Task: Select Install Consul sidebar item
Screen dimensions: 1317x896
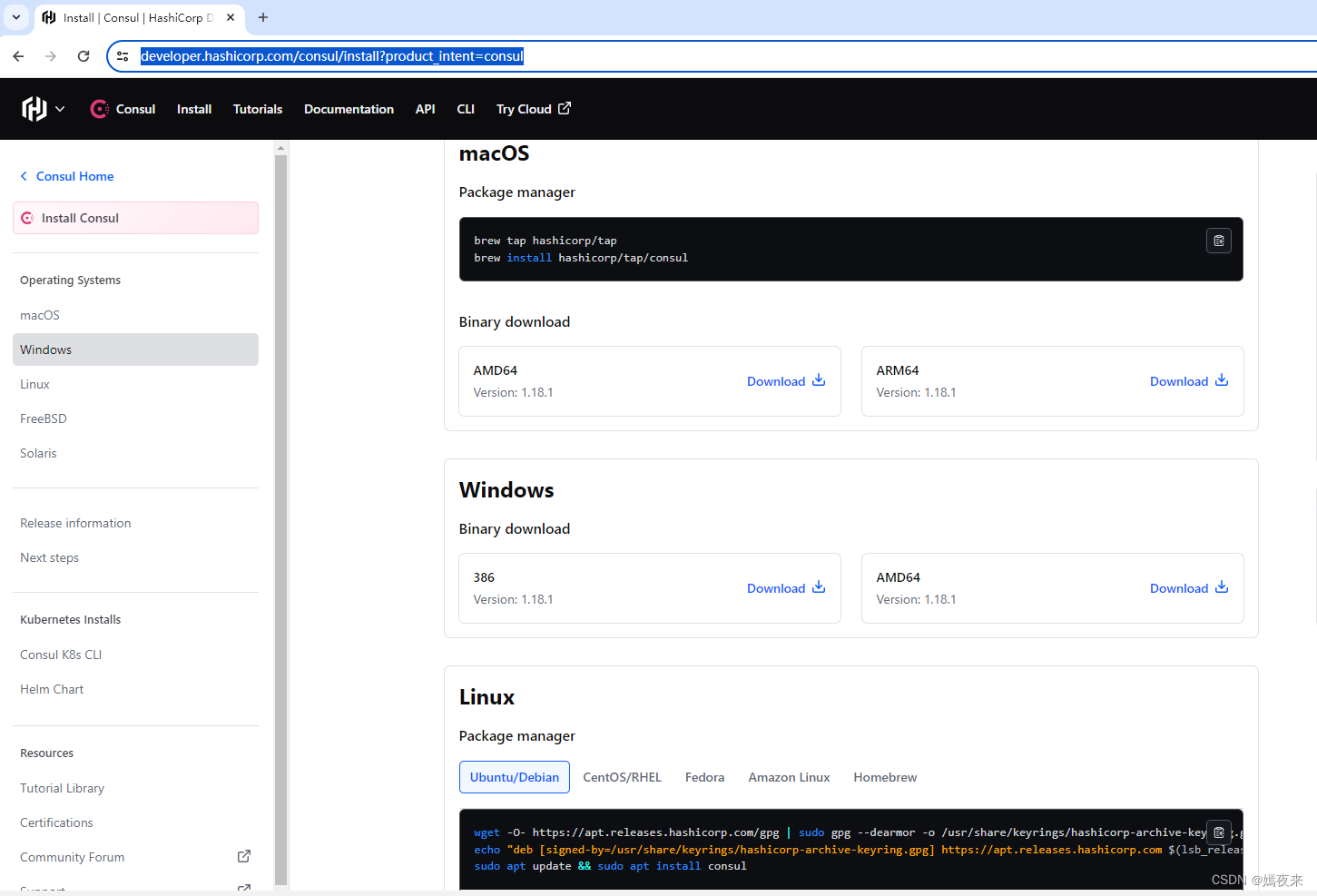Action: click(x=135, y=218)
